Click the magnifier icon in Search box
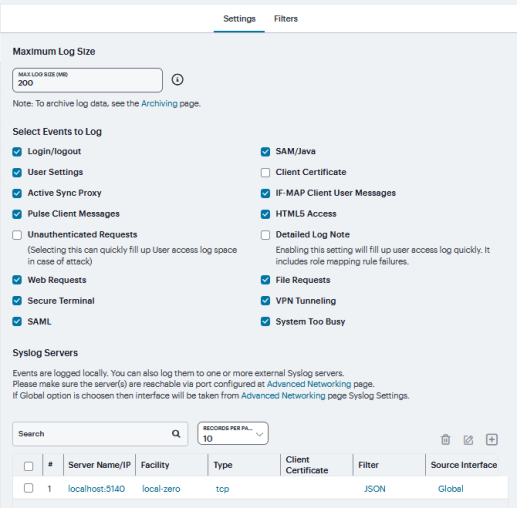The width and height of the screenshot is (517, 508). pos(176,433)
